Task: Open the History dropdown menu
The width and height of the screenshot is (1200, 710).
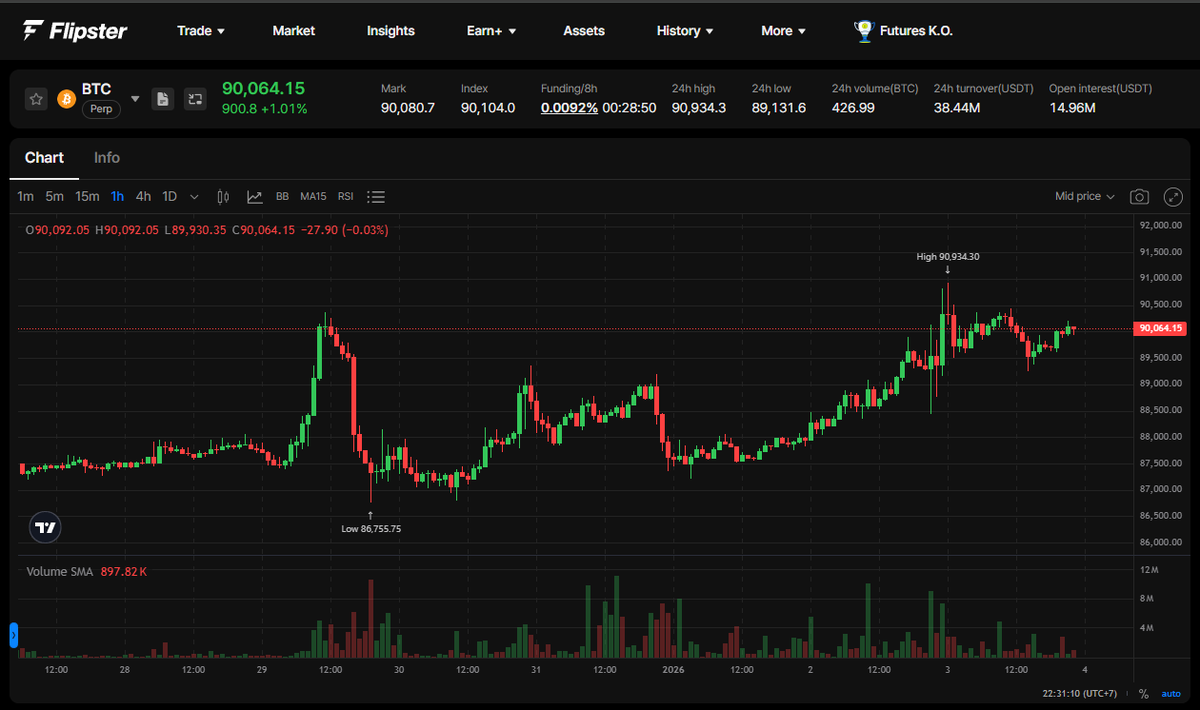Action: [685, 31]
